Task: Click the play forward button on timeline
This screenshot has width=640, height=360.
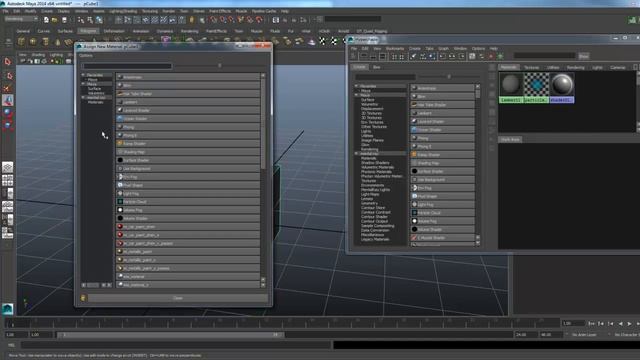Action: [x=629, y=324]
